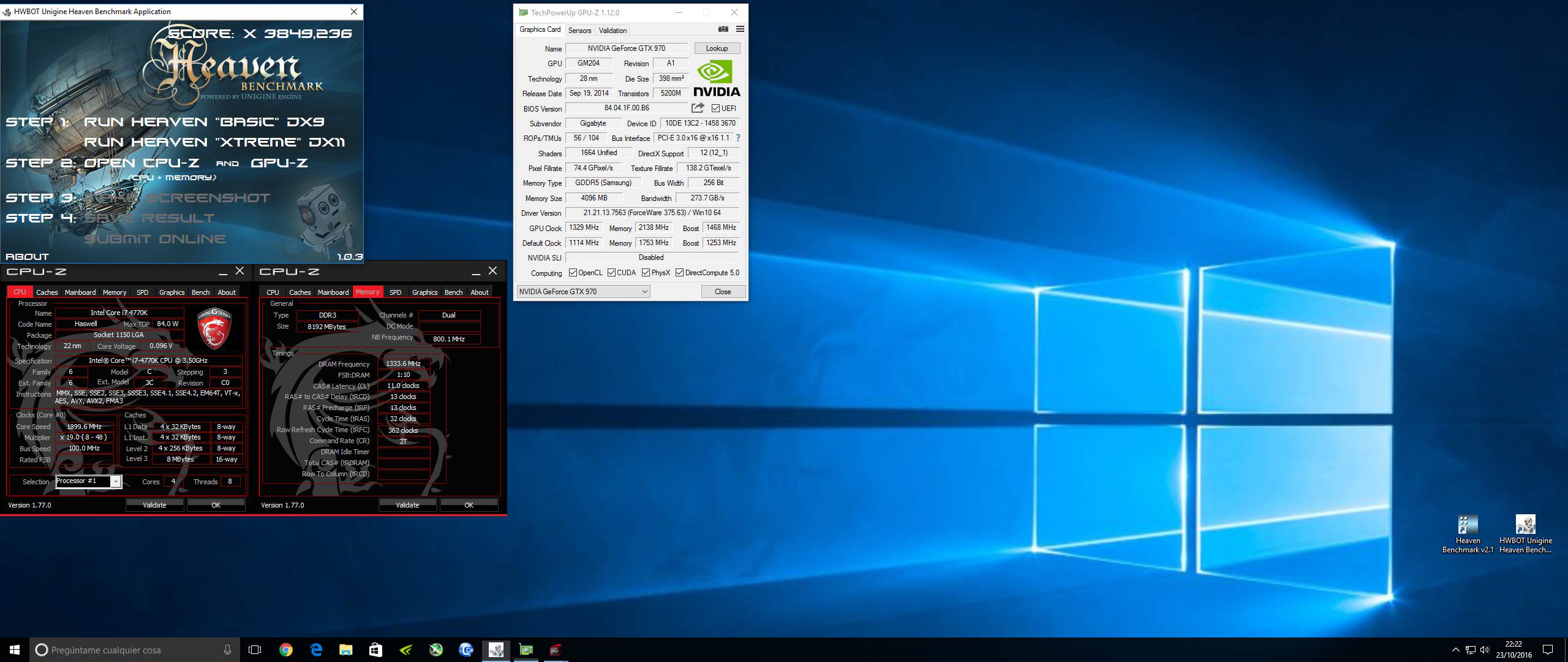Click the BIOS Version value 84.04.1F.00.B6
The image size is (1568, 662).
coord(627,108)
